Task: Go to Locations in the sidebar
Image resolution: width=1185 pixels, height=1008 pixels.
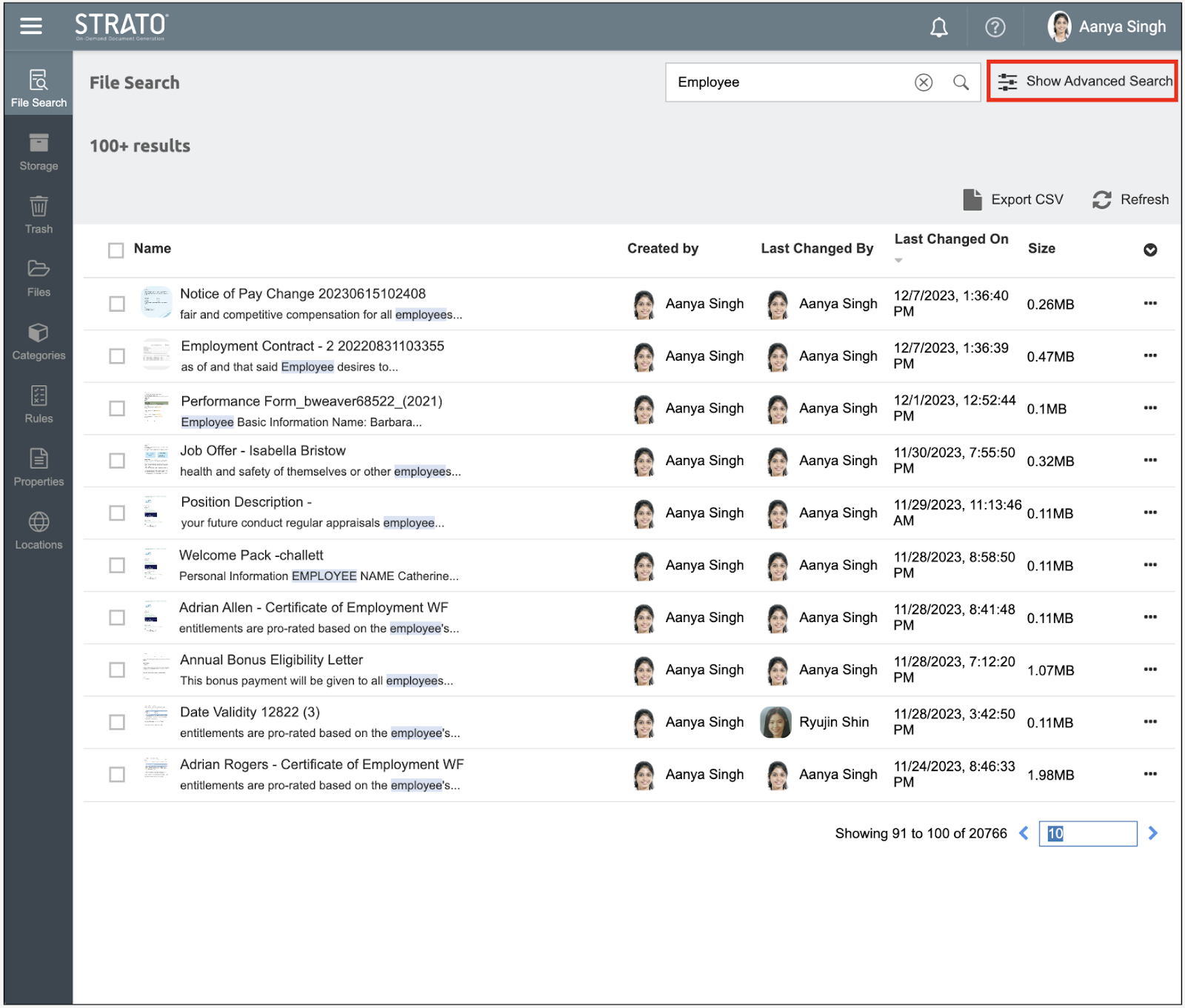Action: point(39,530)
